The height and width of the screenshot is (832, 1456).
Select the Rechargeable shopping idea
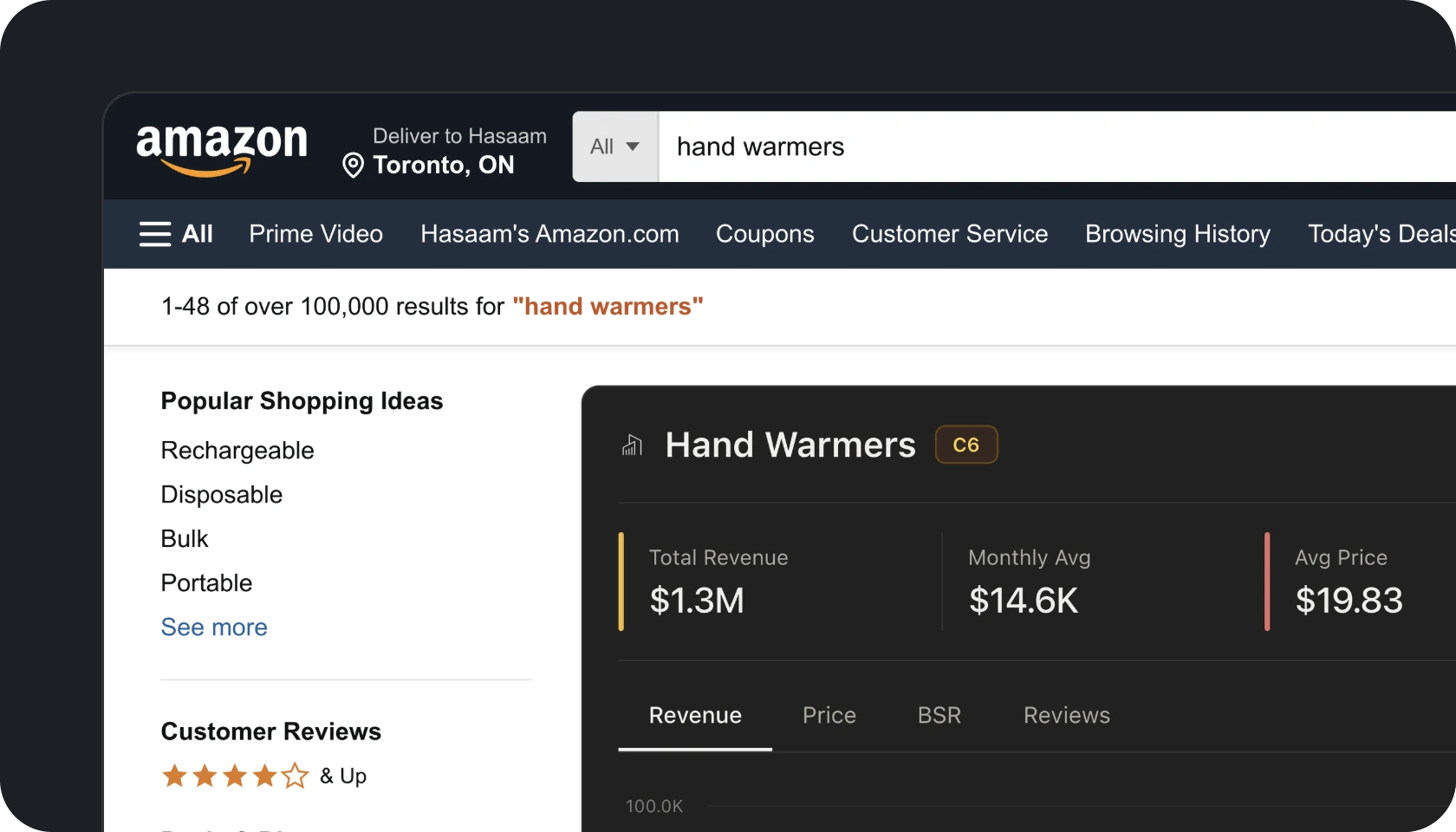(x=237, y=451)
